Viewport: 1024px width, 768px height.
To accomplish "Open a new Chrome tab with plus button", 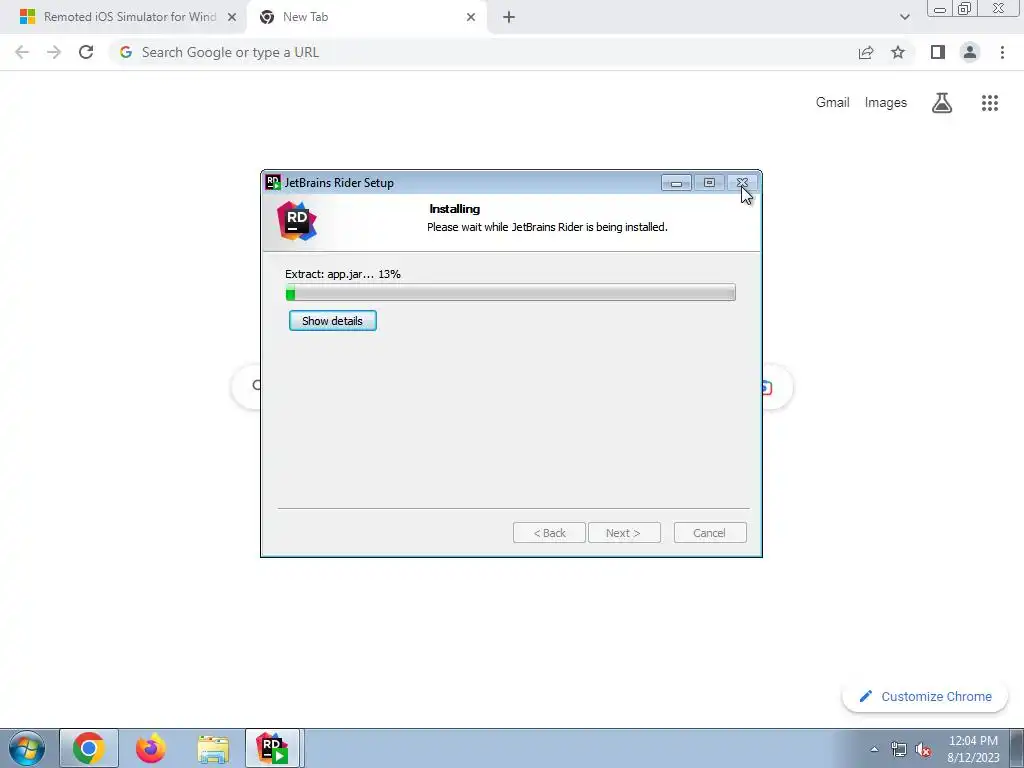I will click(509, 18).
